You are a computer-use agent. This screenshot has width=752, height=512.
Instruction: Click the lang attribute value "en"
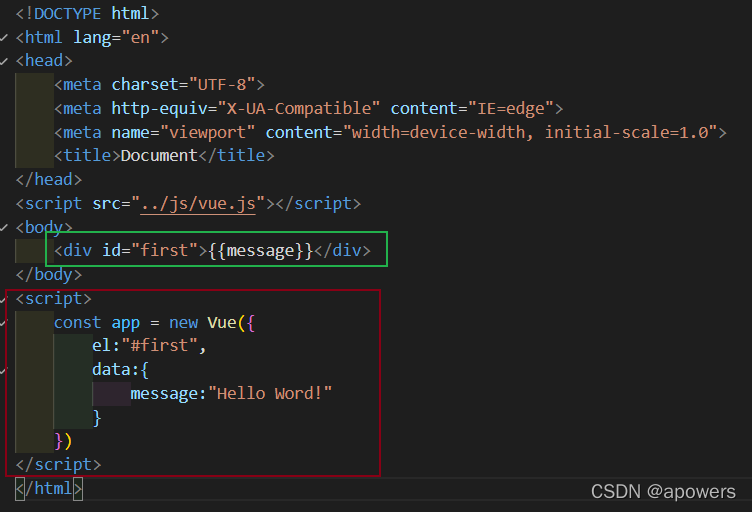coord(140,37)
